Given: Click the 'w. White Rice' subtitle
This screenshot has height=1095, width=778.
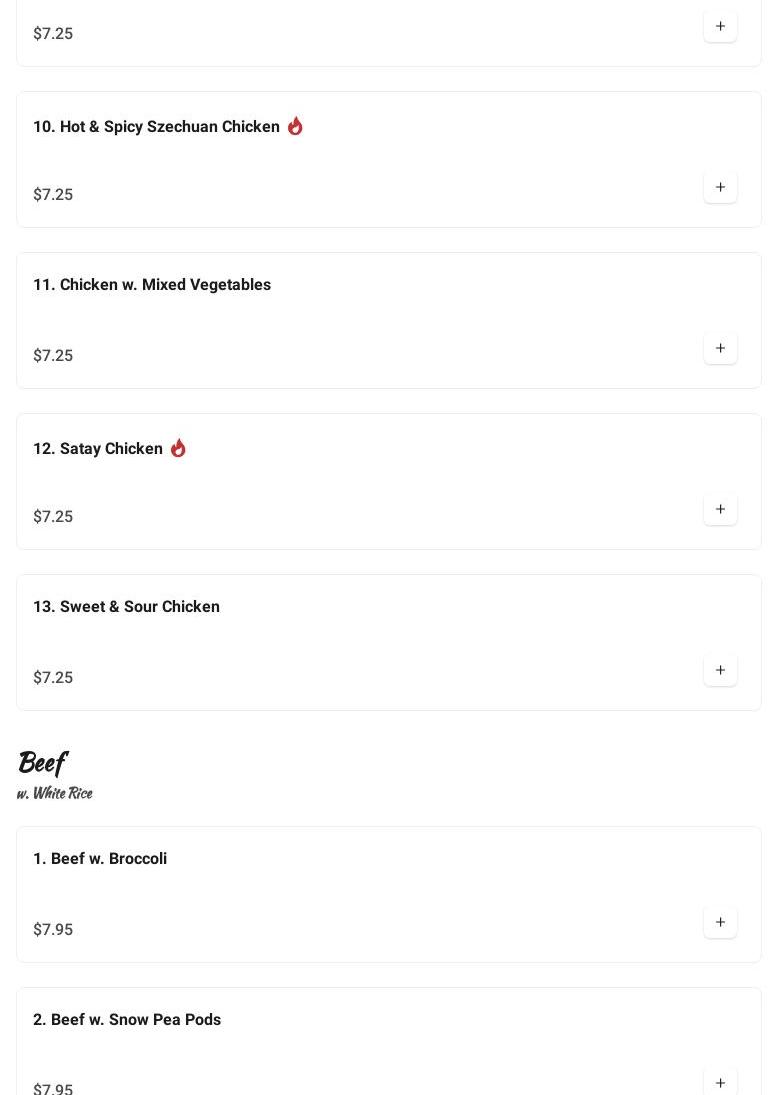Looking at the screenshot, I should 55,793.
